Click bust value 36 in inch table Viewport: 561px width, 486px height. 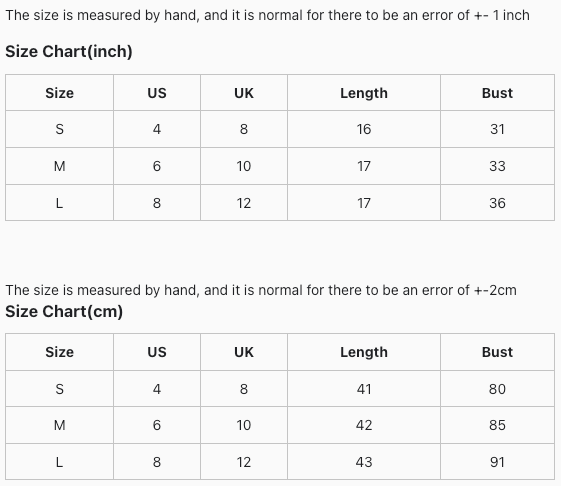497,203
